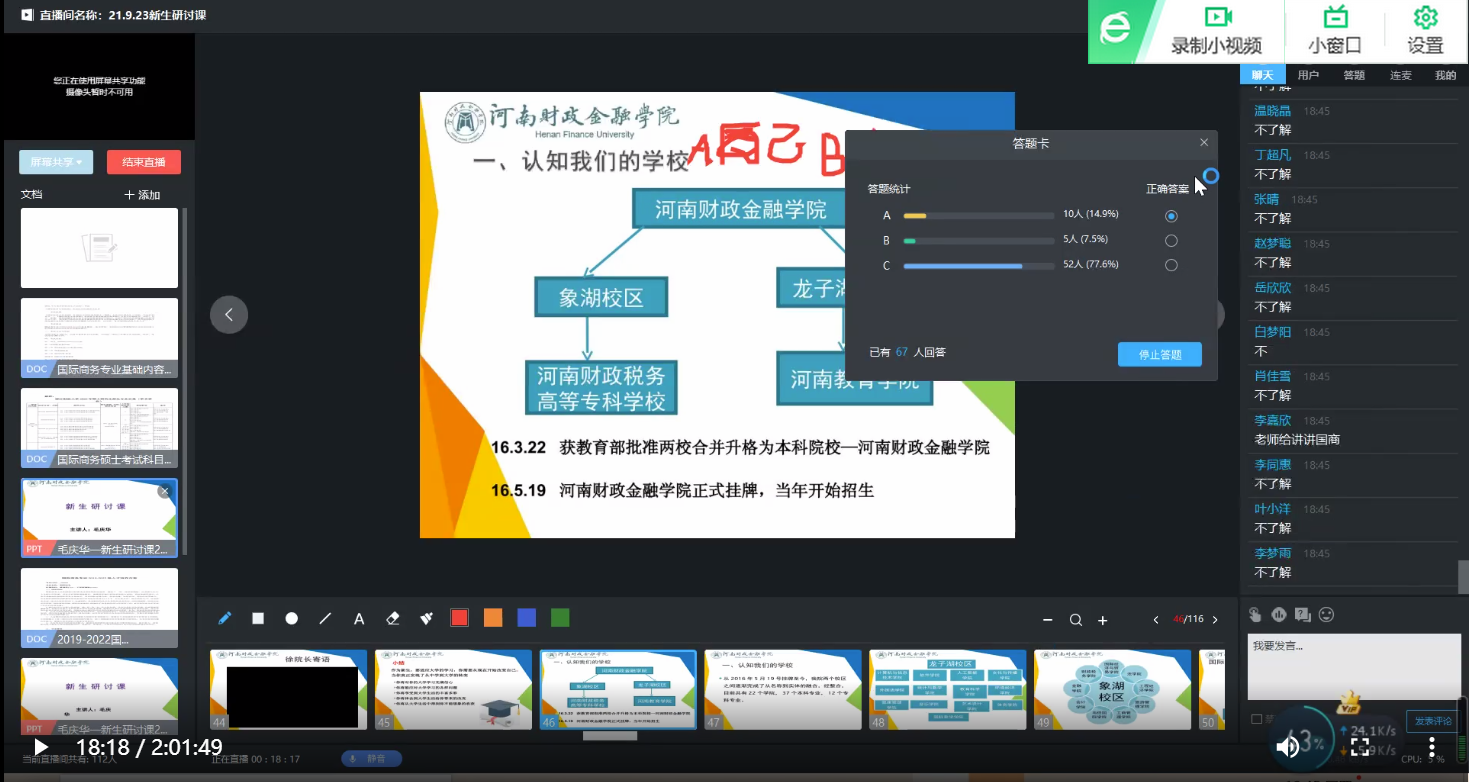Open the question bubble icon above chat input

point(1303,614)
